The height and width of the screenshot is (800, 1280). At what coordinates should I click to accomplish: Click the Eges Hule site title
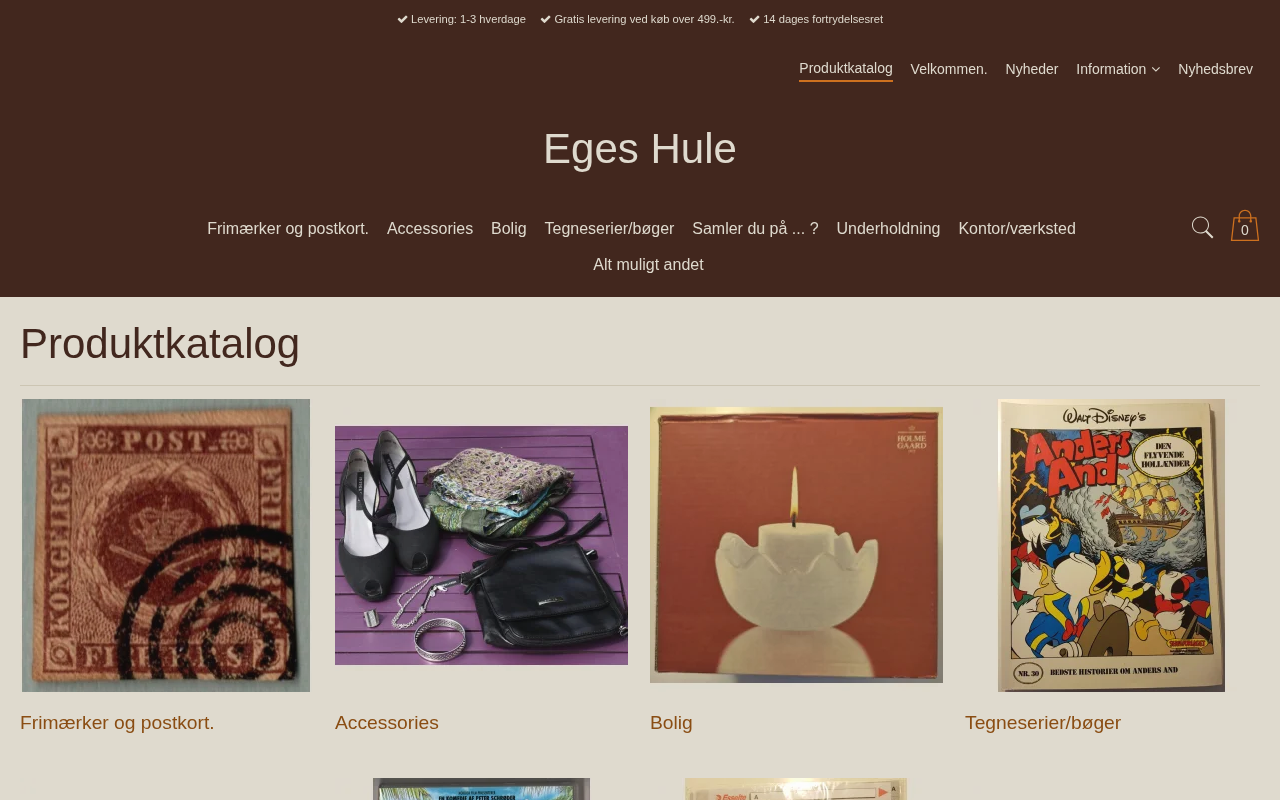tap(640, 149)
